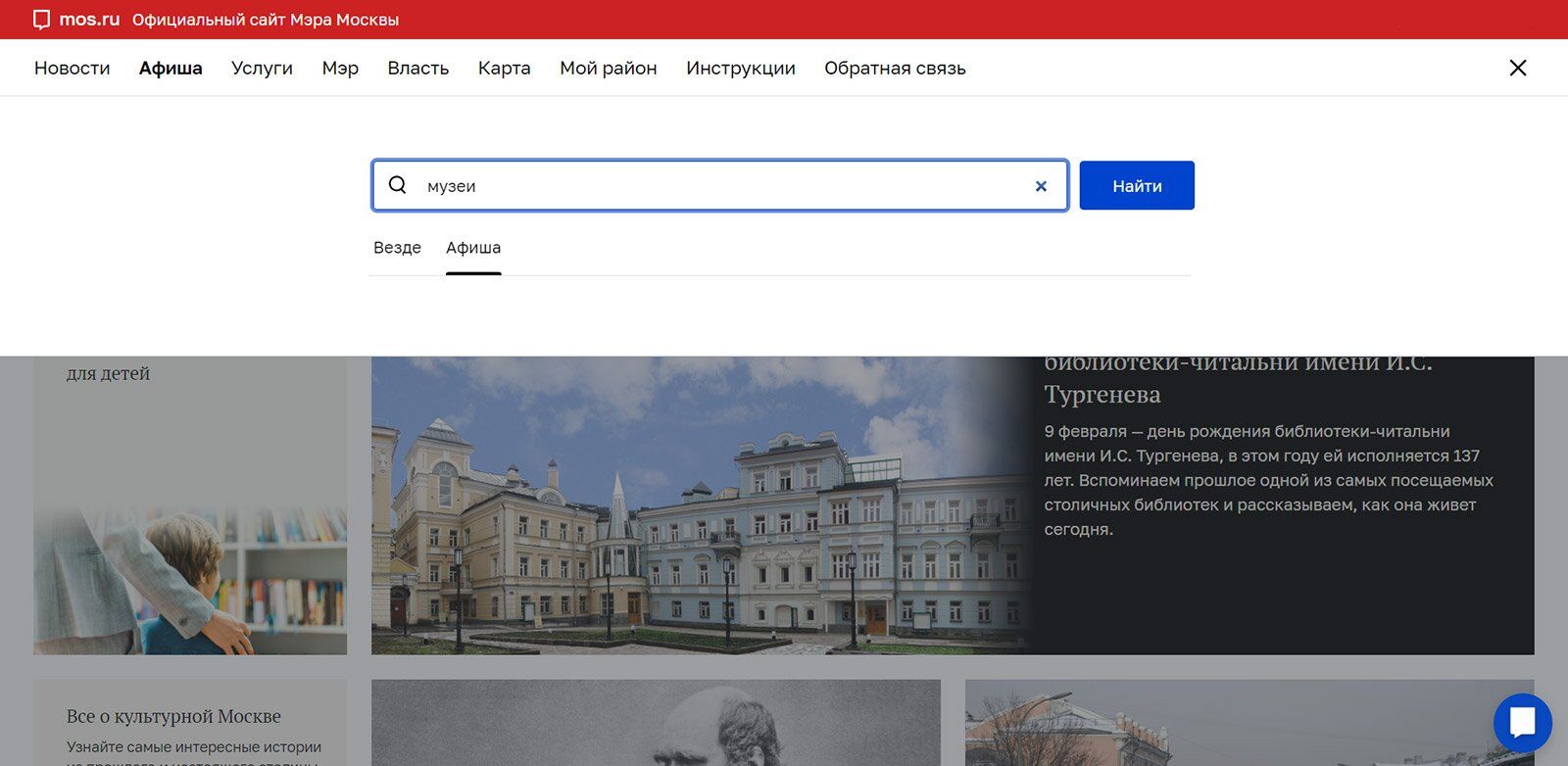Open the Власть menu item

tap(417, 69)
